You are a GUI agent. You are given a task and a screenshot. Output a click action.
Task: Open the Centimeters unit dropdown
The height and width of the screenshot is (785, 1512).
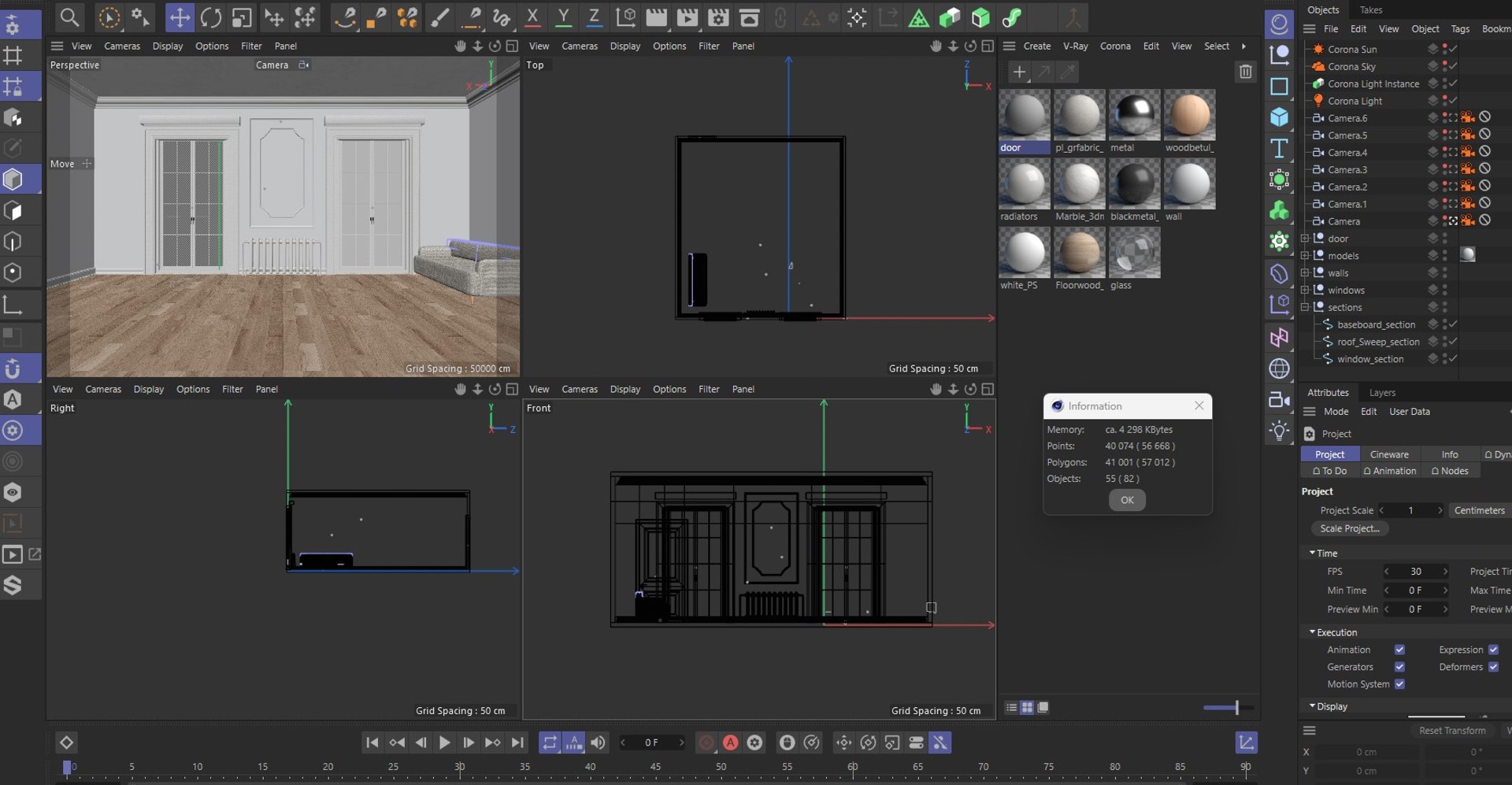pyautogui.click(x=1479, y=511)
